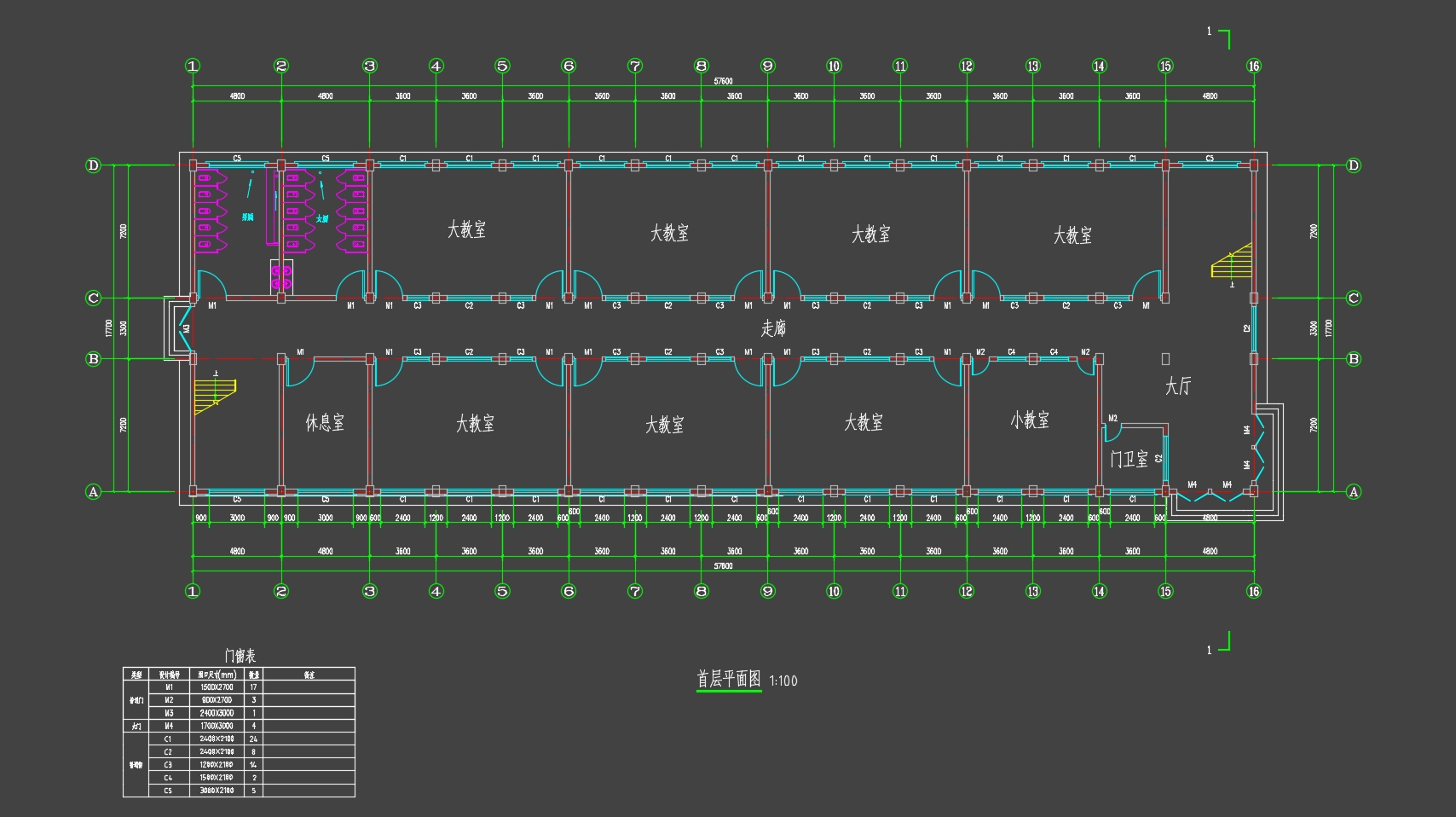The height and width of the screenshot is (817, 1456).
Task: Click the 1:100 scale text
Action: tap(783, 681)
